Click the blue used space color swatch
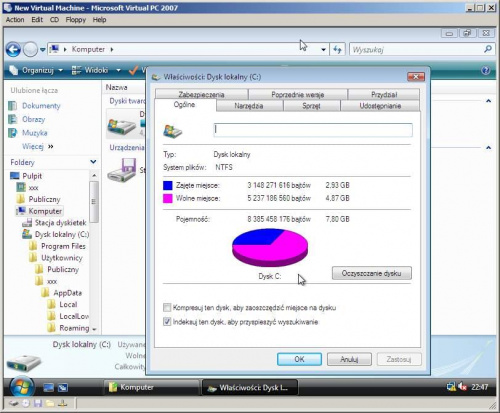The width and height of the screenshot is (500, 413). pyautogui.click(x=168, y=185)
